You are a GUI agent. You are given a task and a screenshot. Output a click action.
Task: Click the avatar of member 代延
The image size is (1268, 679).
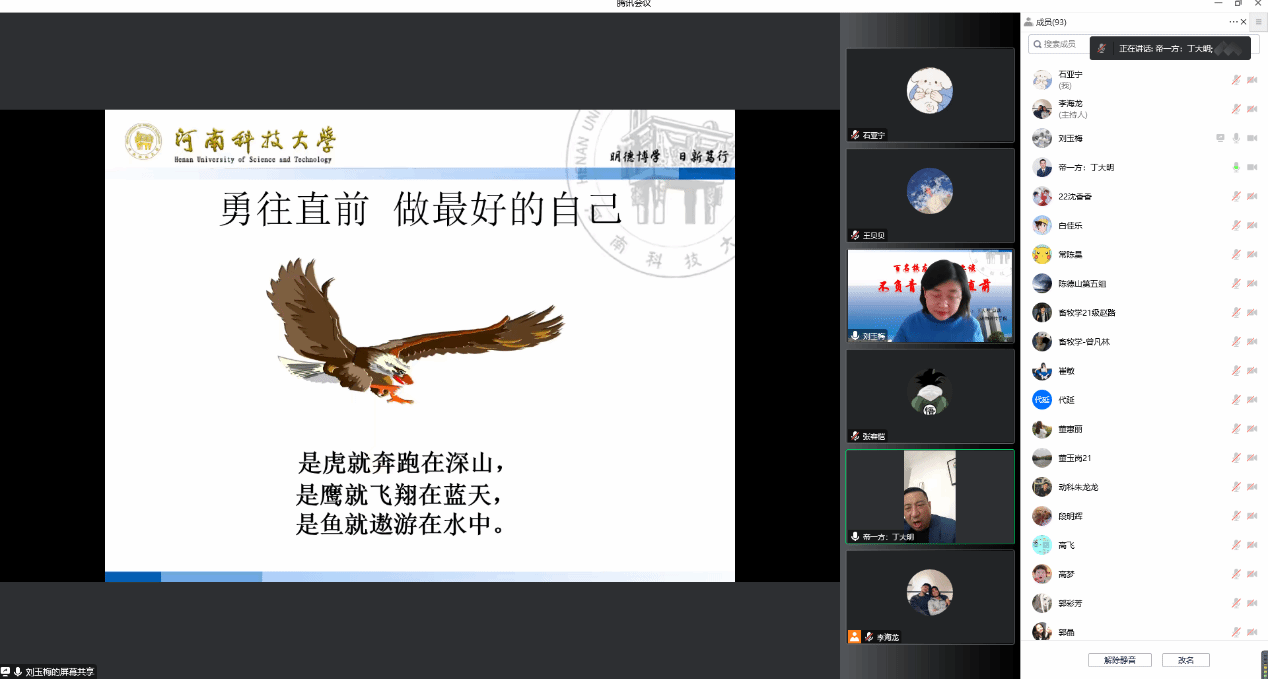coord(1042,400)
